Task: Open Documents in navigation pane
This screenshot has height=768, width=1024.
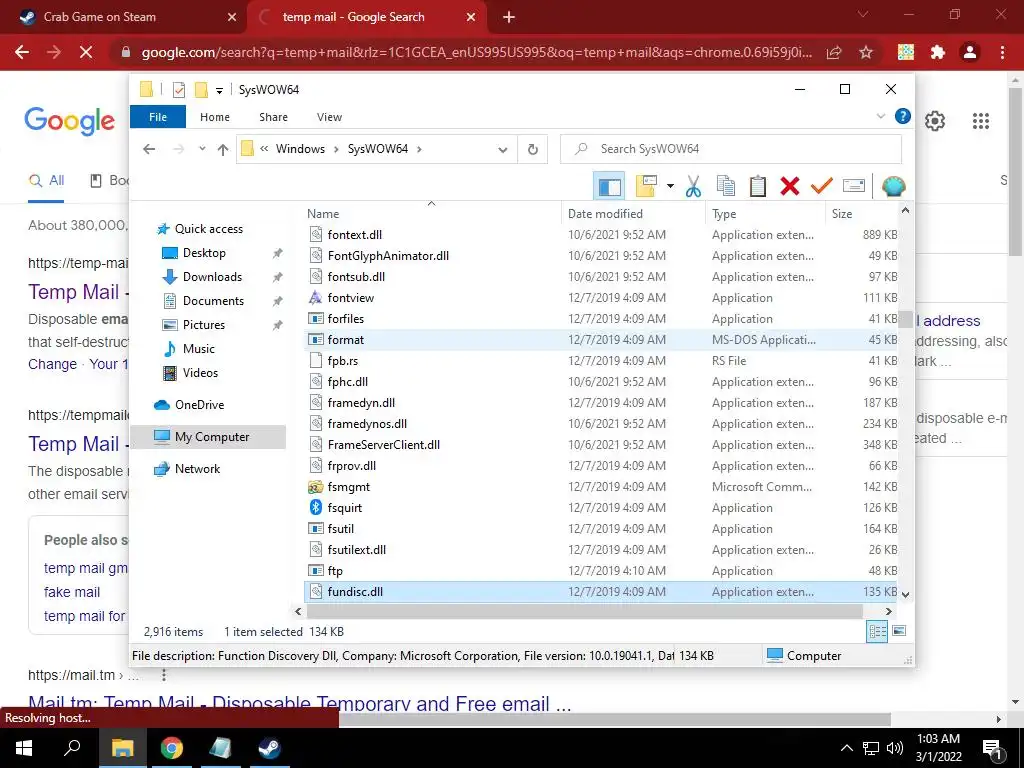Action: click(x=213, y=301)
